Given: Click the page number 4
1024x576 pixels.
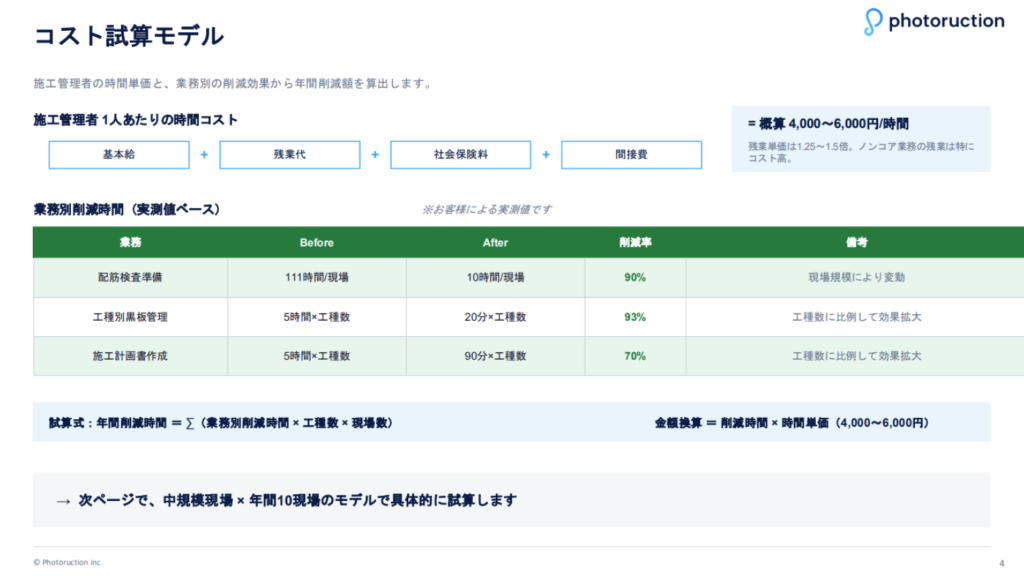Looking at the screenshot, I should [x=1002, y=563].
